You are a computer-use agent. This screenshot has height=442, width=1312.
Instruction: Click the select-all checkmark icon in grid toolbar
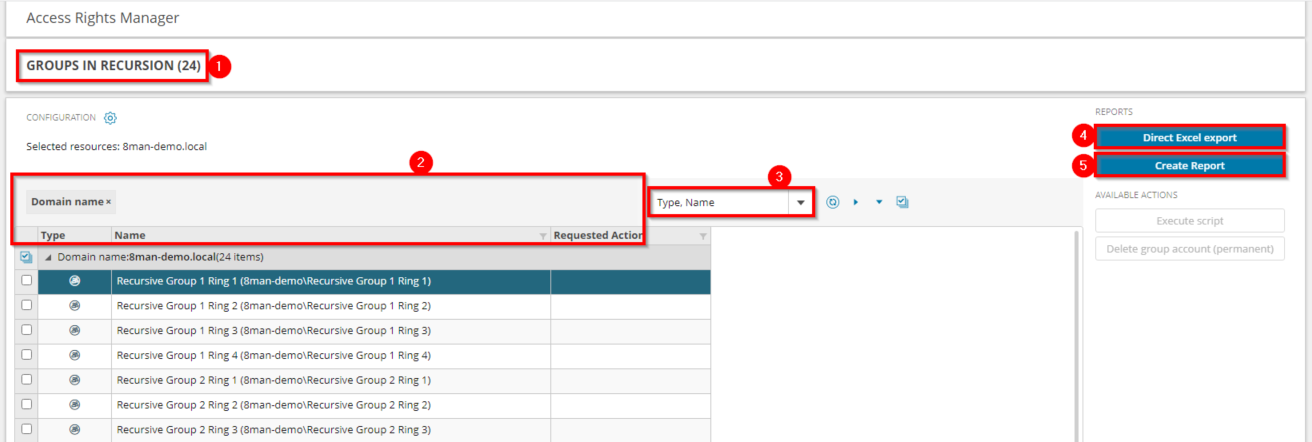click(x=903, y=202)
